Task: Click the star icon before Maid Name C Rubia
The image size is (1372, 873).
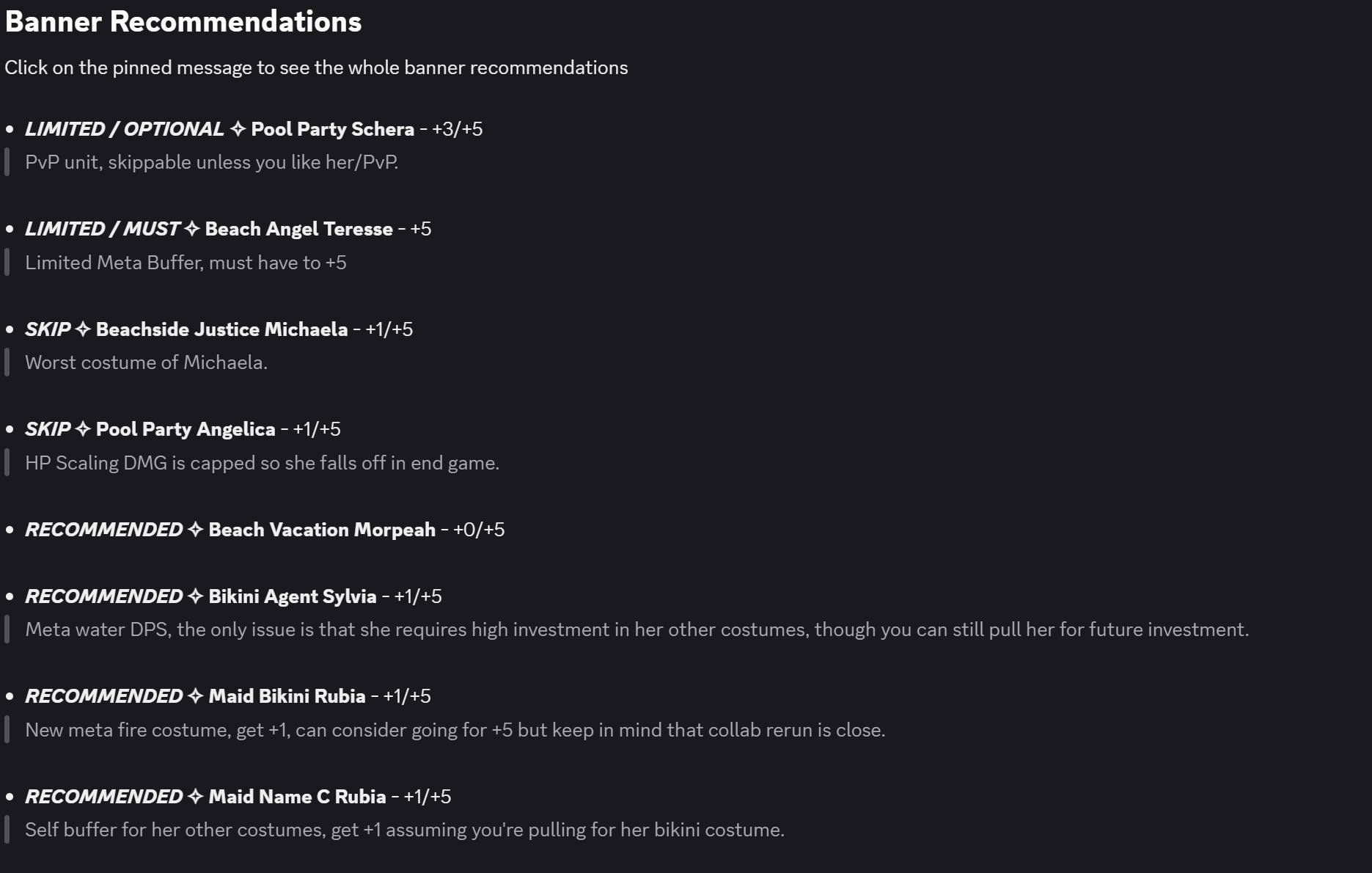Action: click(195, 797)
